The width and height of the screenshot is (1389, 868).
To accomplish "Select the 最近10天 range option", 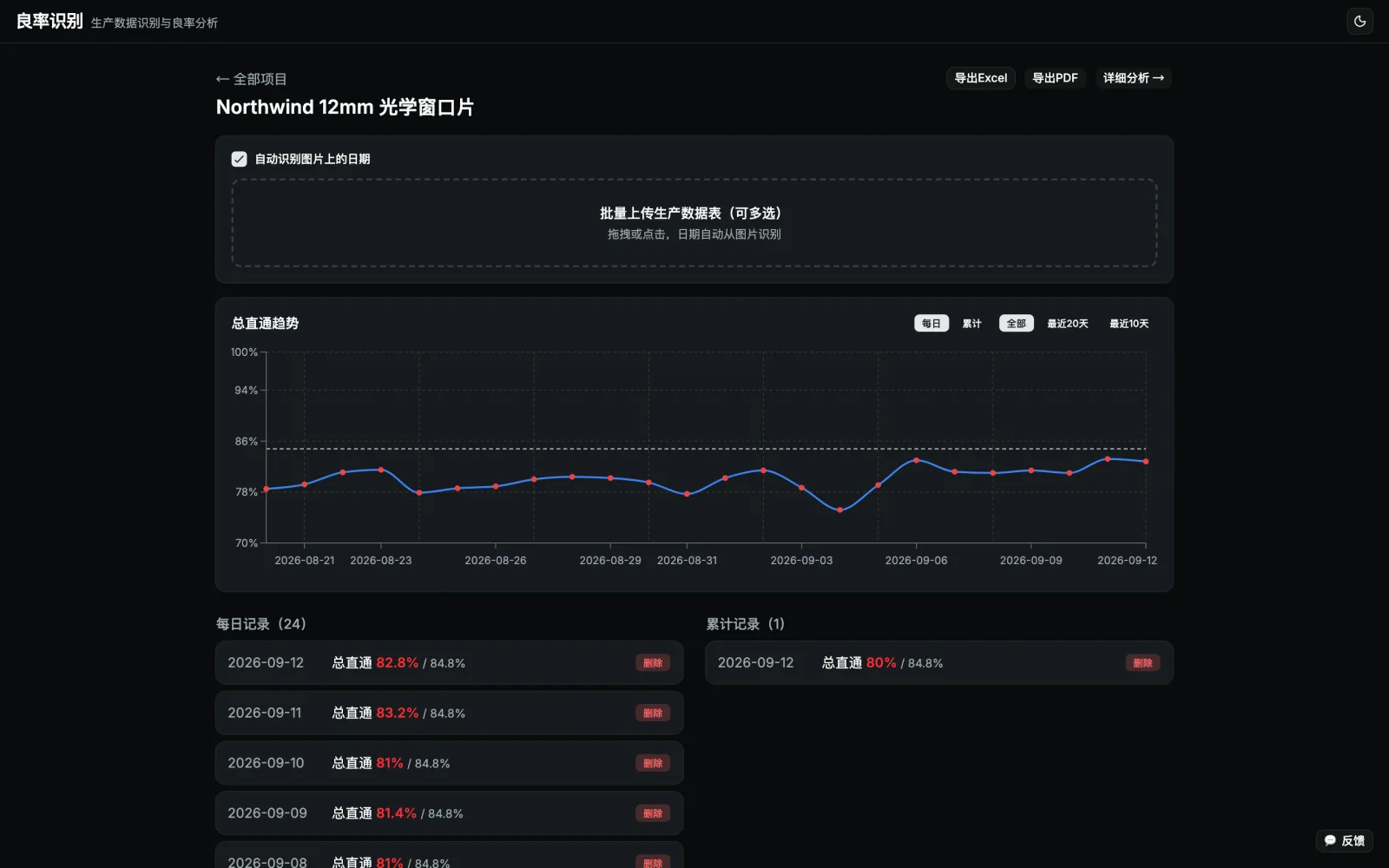I will click(x=1129, y=323).
